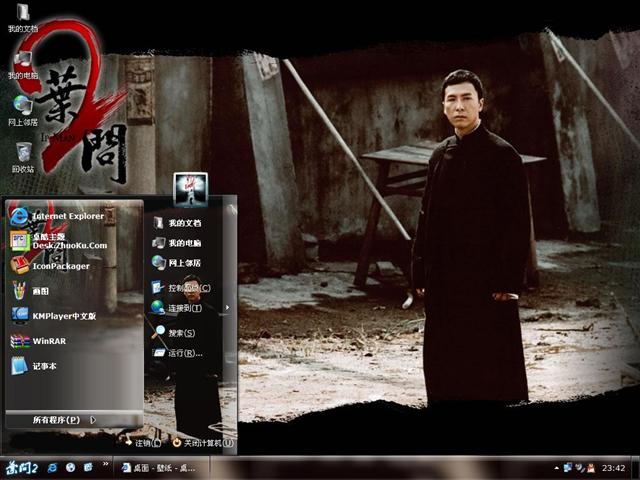Open 控制面板(C) control panel entry

[x=181, y=288]
